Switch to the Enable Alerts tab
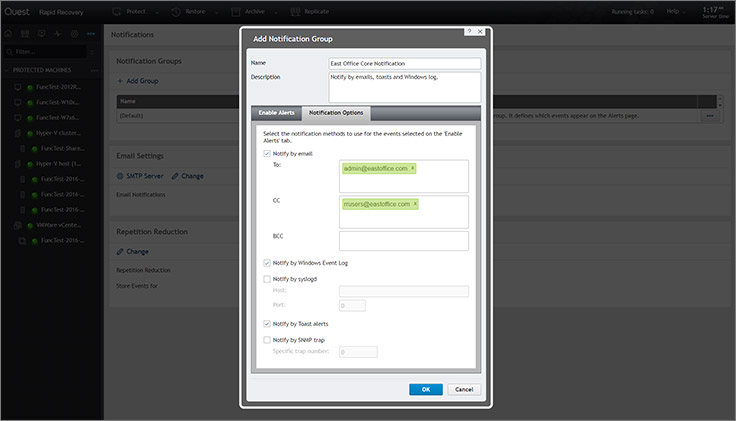 click(x=276, y=113)
